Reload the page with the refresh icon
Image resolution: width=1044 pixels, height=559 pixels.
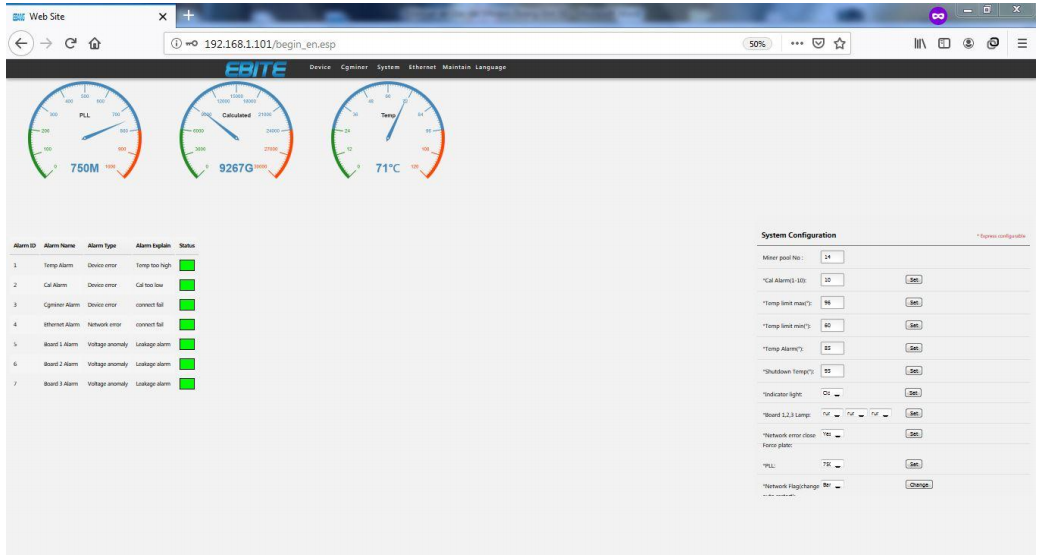(71, 44)
